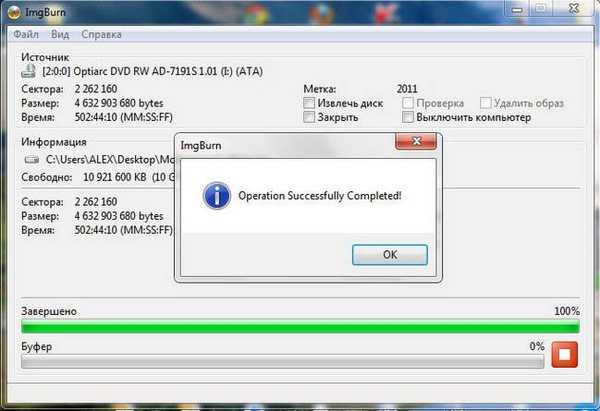Toggle the Удалить образ checkbox

[485, 103]
